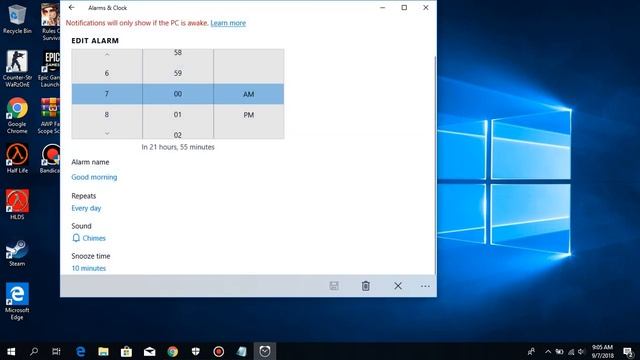Open Microsoft Edge desktop shortcut
This screenshot has width=640, height=360.
(17, 301)
